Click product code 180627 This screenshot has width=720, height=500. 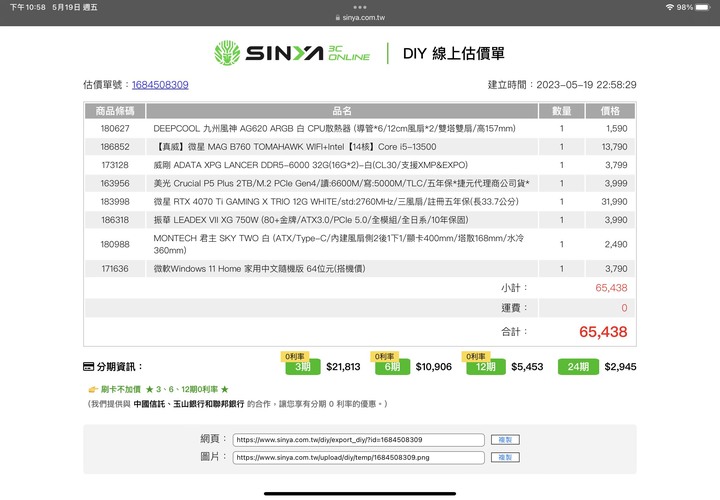point(115,129)
